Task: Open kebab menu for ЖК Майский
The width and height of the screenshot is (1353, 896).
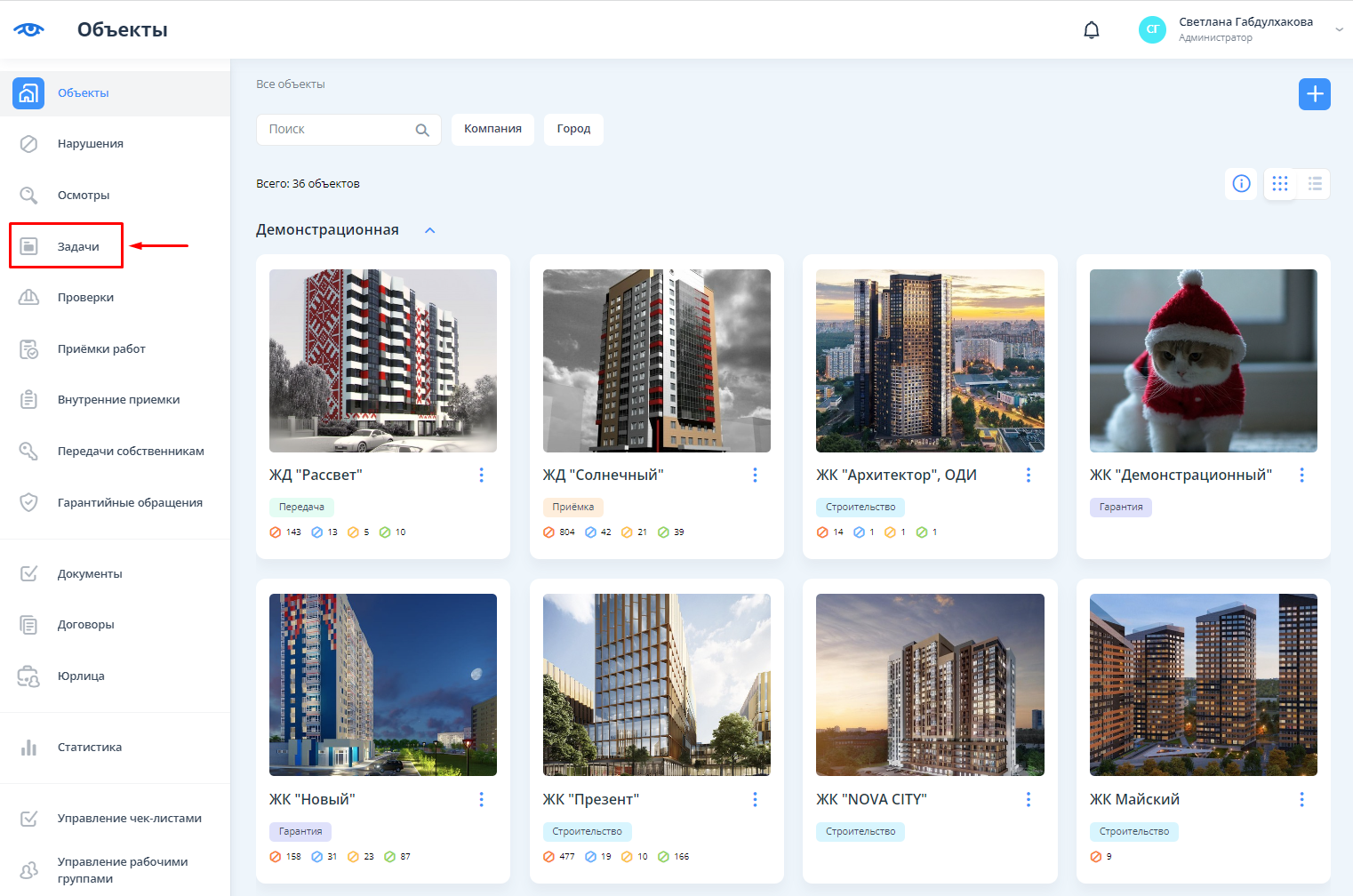Action: click(x=1301, y=800)
